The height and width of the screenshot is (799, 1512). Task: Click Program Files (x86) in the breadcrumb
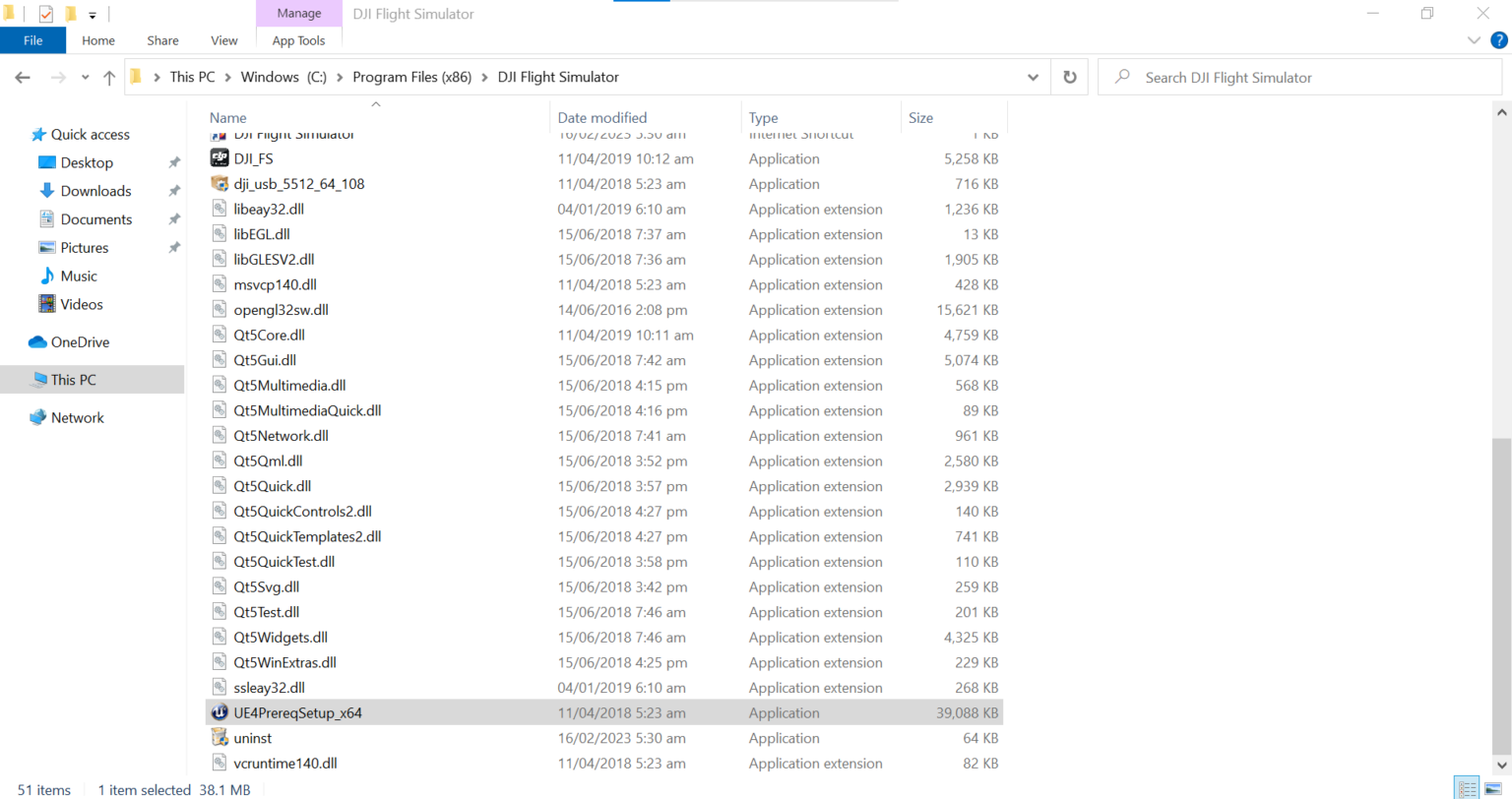[411, 77]
